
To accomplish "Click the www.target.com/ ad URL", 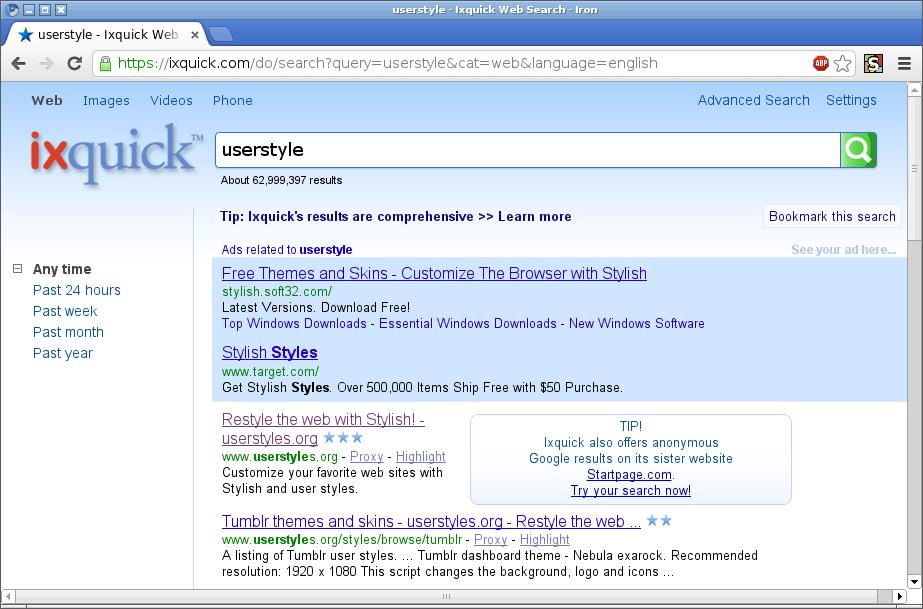I will tap(270, 372).
